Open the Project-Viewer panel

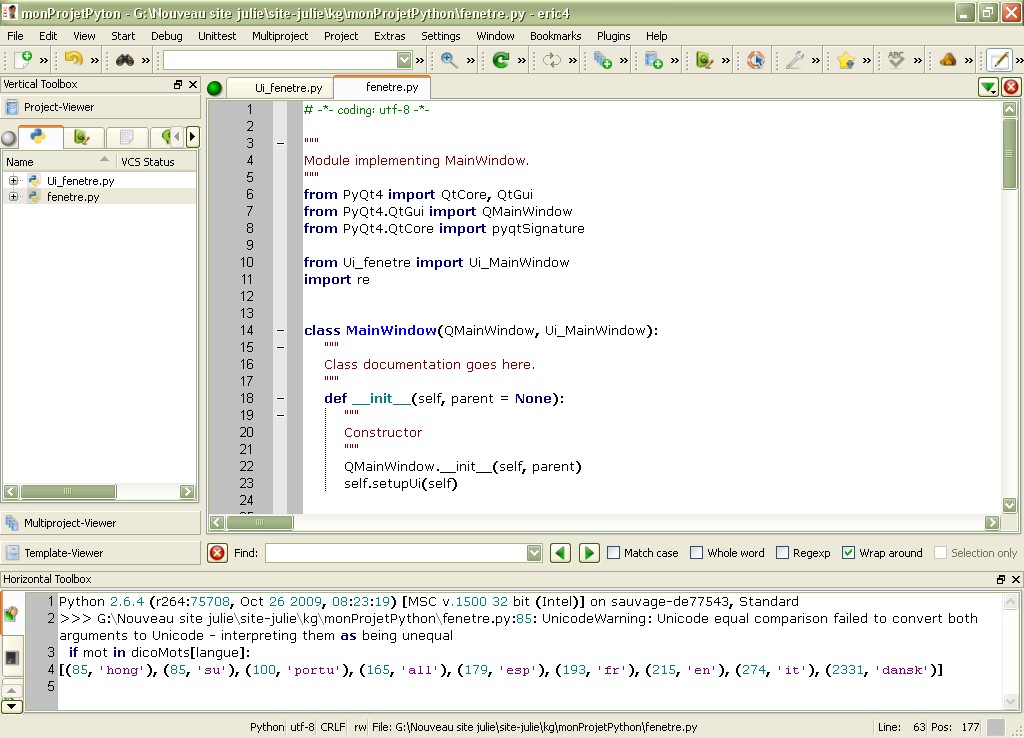[101, 107]
